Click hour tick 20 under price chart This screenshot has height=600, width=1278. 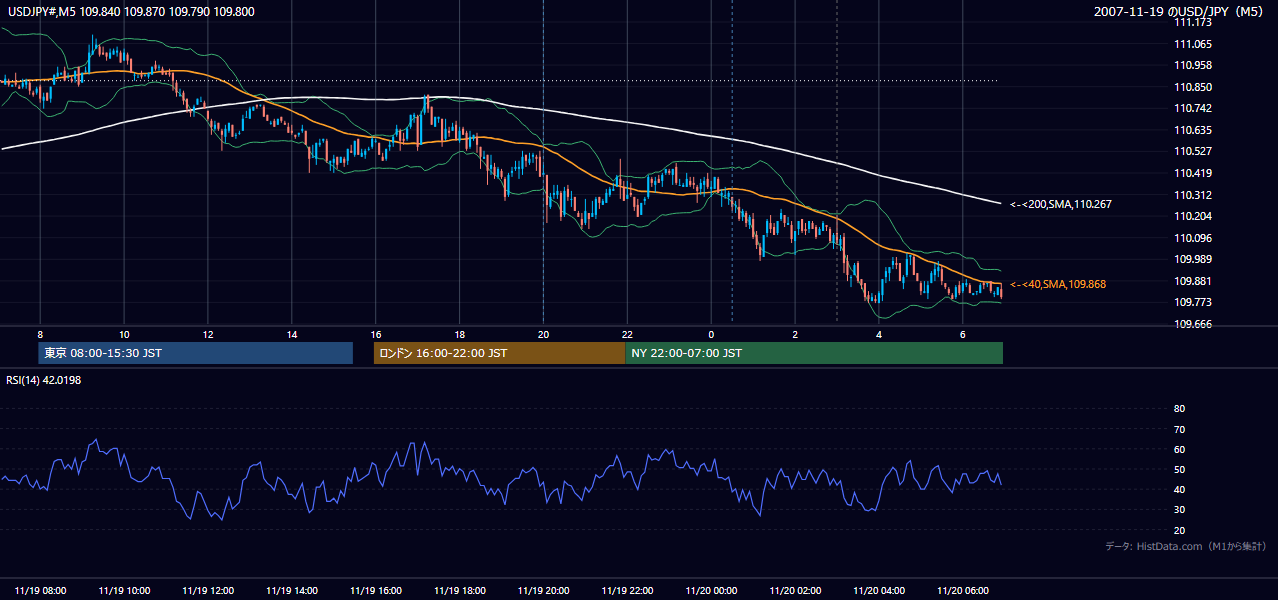tap(543, 334)
